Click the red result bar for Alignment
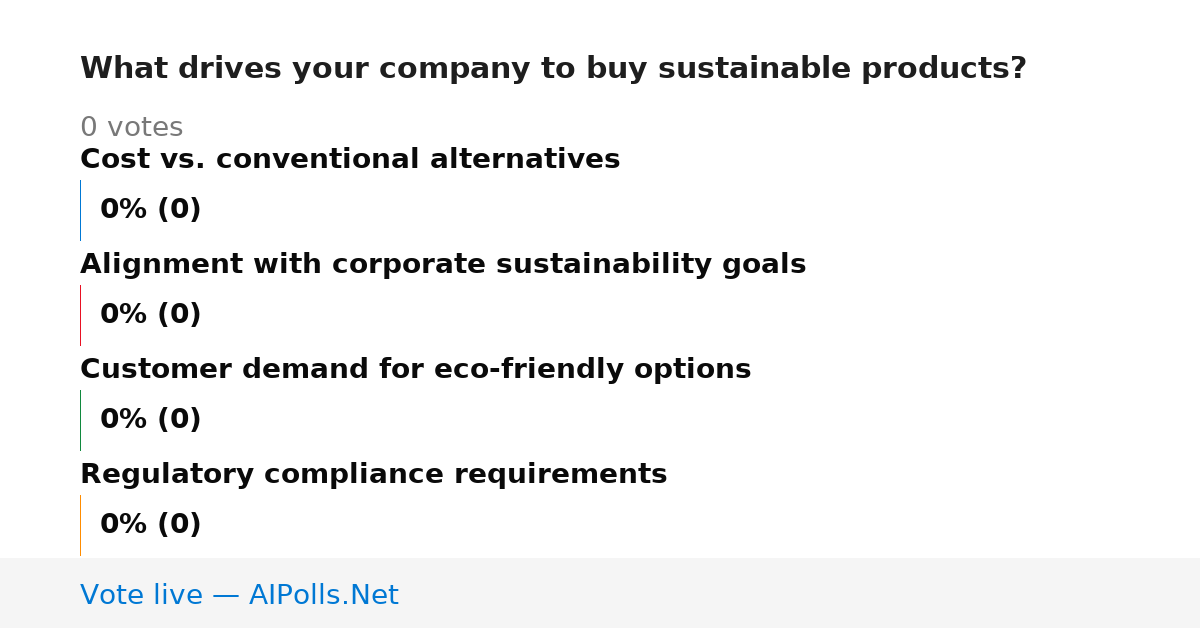Image resolution: width=1200 pixels, height=628 pixels. 80,315
